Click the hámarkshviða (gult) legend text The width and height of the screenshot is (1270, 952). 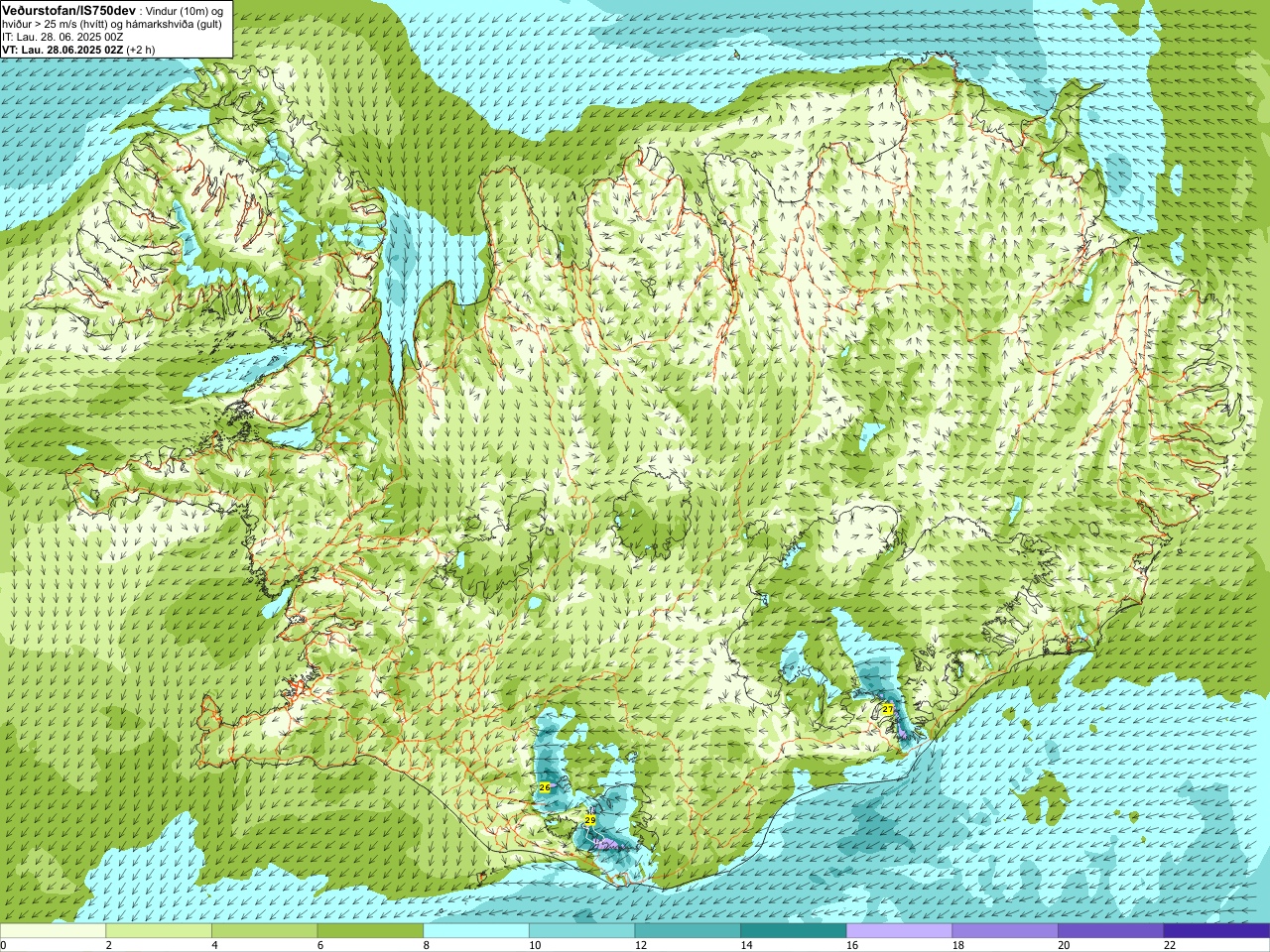pos(176,23)
